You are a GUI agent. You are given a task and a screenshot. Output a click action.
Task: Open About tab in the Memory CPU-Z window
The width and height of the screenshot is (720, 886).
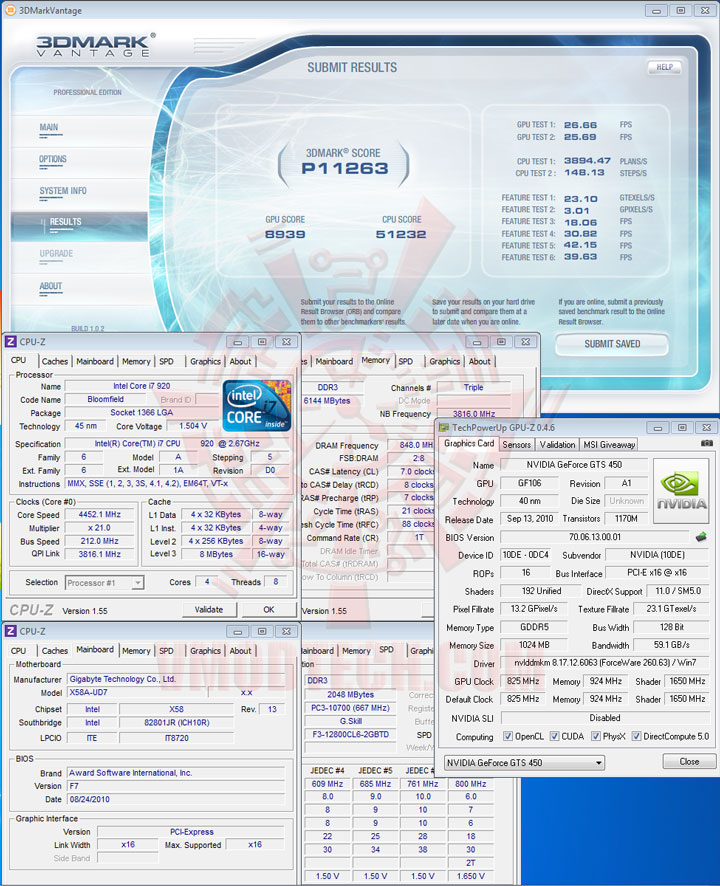(479, 362)
